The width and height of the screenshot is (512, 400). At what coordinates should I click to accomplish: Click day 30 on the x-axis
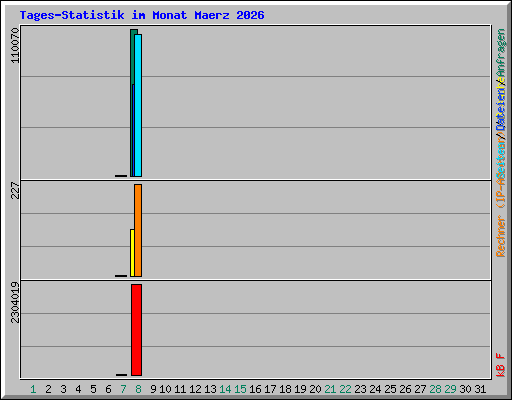(x=465, y=389)
